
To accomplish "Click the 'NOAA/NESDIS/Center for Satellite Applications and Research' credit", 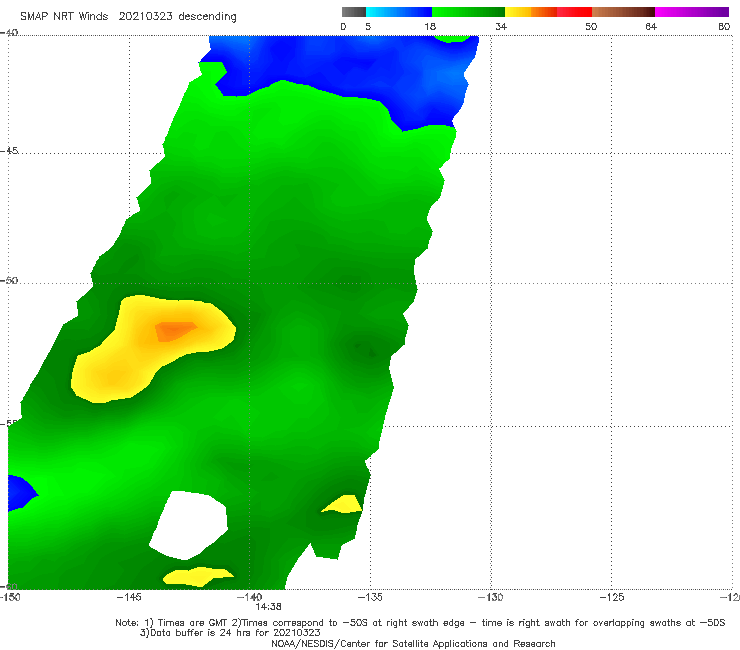I will (413, 643).
